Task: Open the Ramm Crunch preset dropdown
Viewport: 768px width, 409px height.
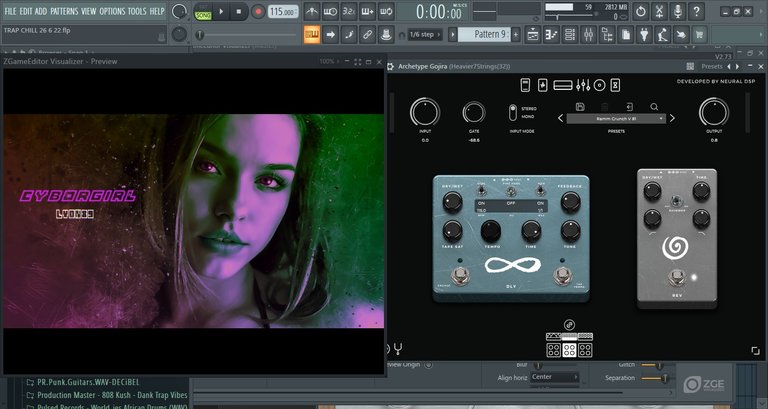Action: (616, 119)
